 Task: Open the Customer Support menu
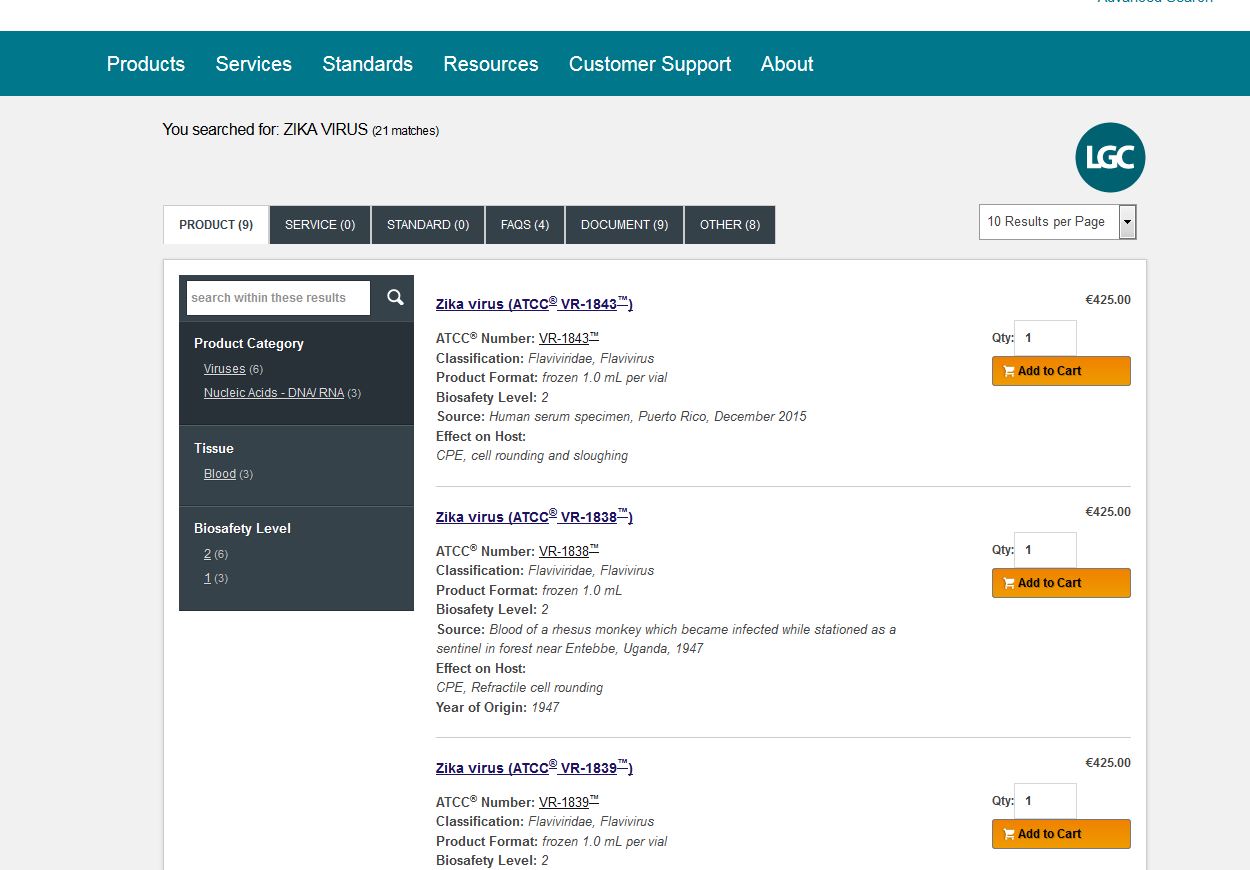point(650,64)
